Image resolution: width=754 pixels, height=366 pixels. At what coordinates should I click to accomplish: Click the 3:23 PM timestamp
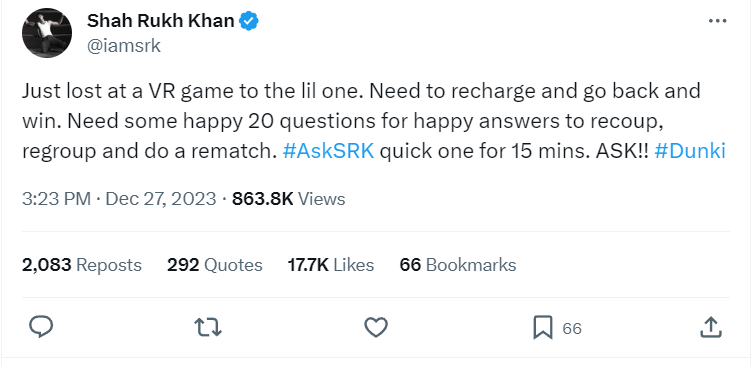[56, 199]
